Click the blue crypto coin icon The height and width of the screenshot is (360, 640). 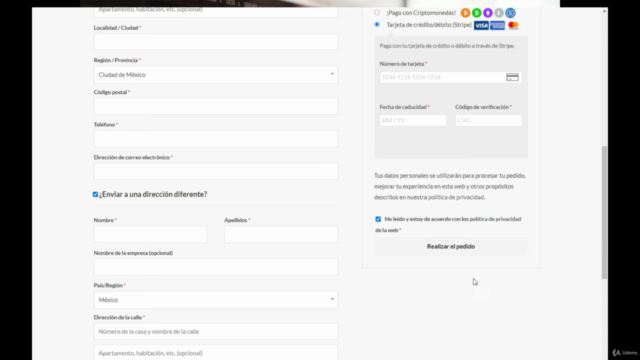pos(510,13)
